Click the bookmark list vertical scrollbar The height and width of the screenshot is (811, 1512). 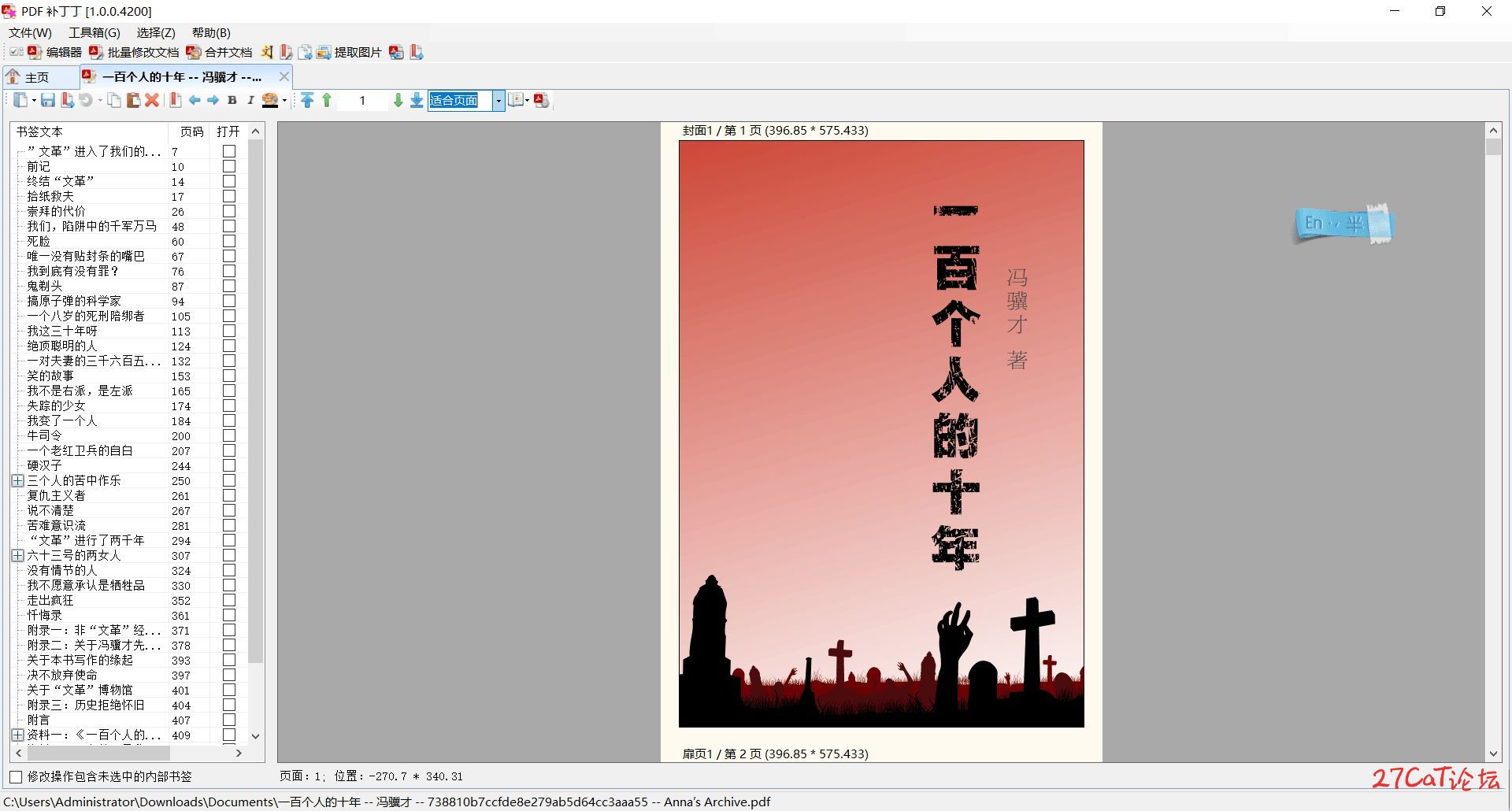255,402
